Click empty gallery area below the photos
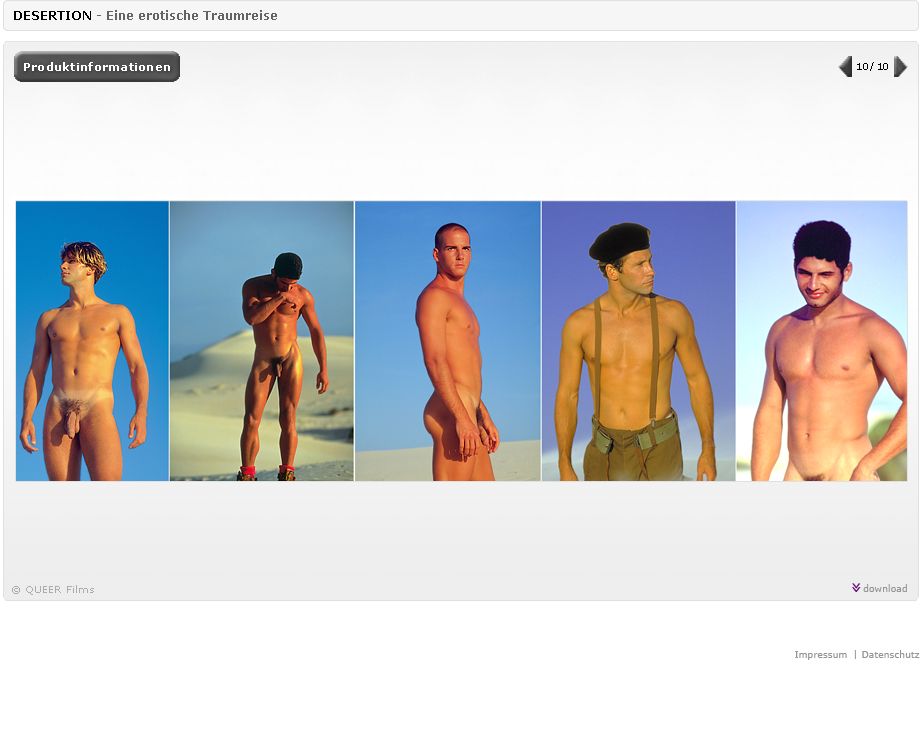This screenshot has width=924, height=740. pyautogui.click(x=460, y=530)
